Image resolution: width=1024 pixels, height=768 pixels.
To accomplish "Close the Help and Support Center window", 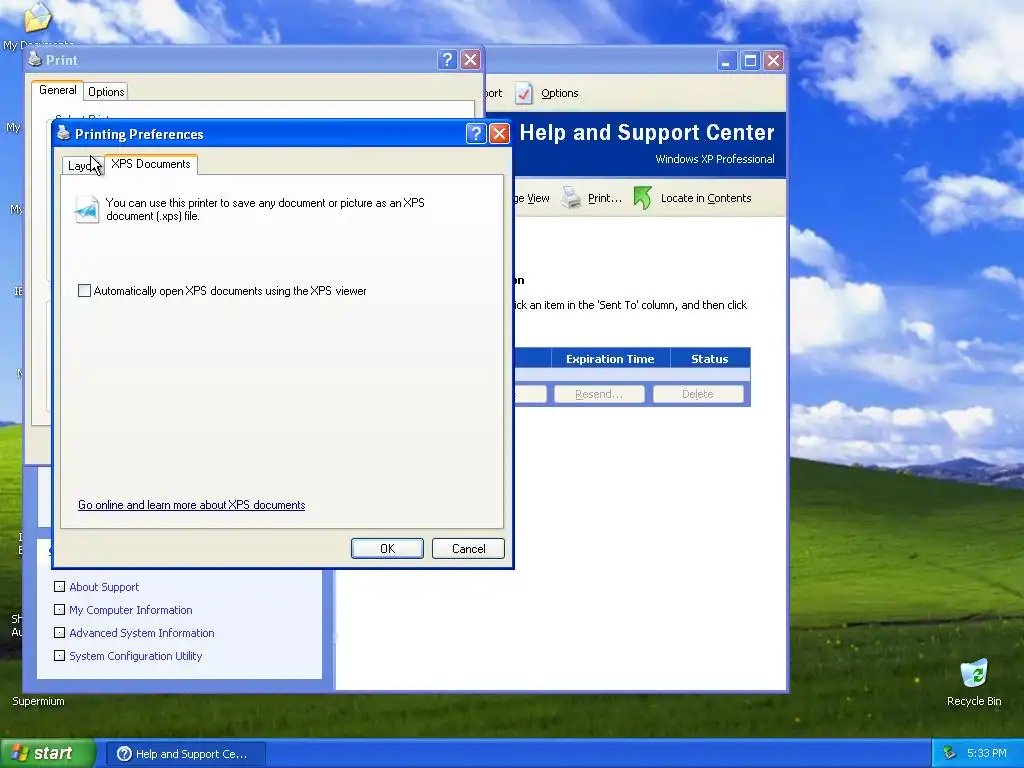I will 774,61.
